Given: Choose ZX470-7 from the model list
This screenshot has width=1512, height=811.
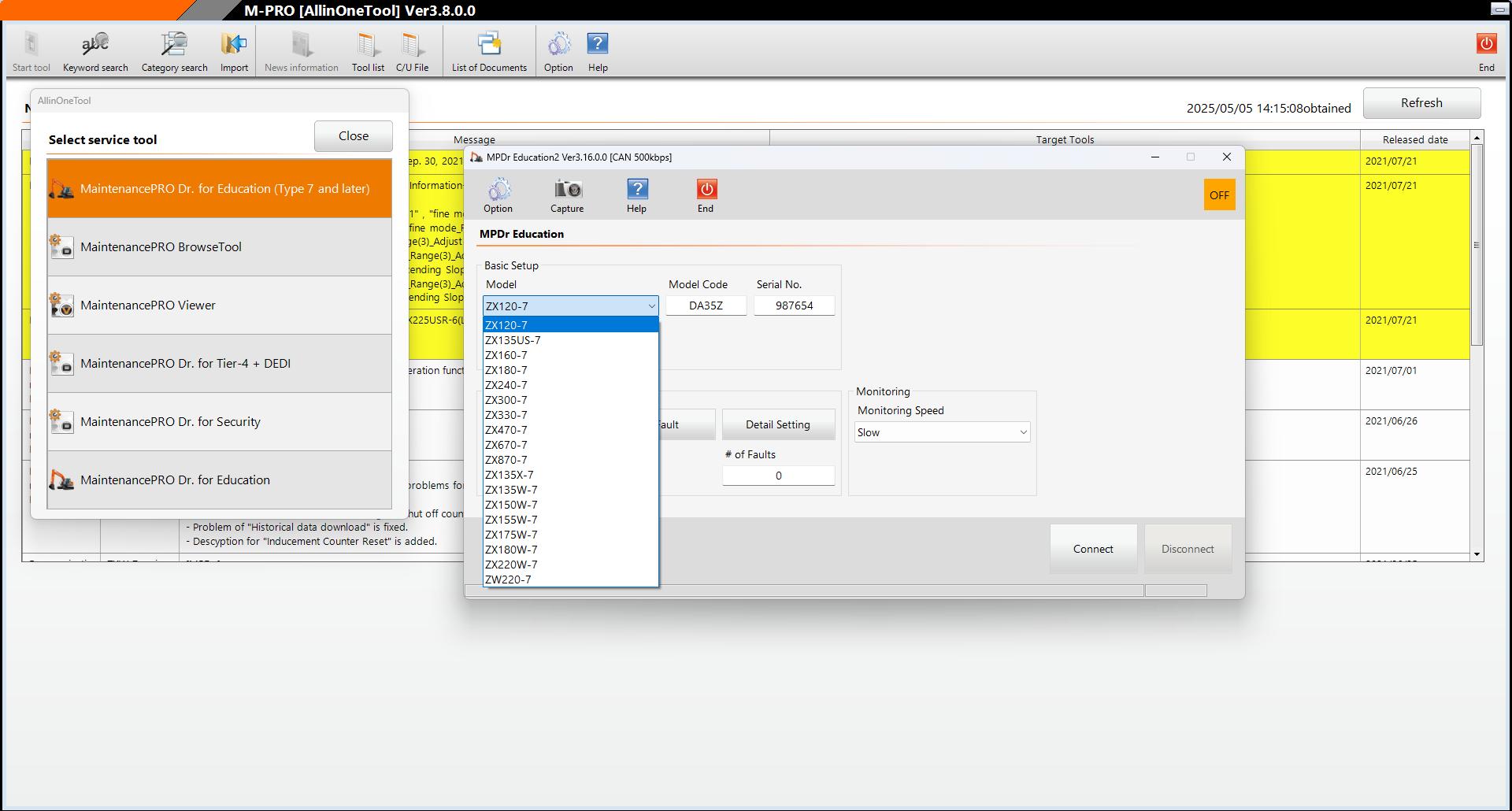Looking at the screenshot, I should click(x=571, y=430).
